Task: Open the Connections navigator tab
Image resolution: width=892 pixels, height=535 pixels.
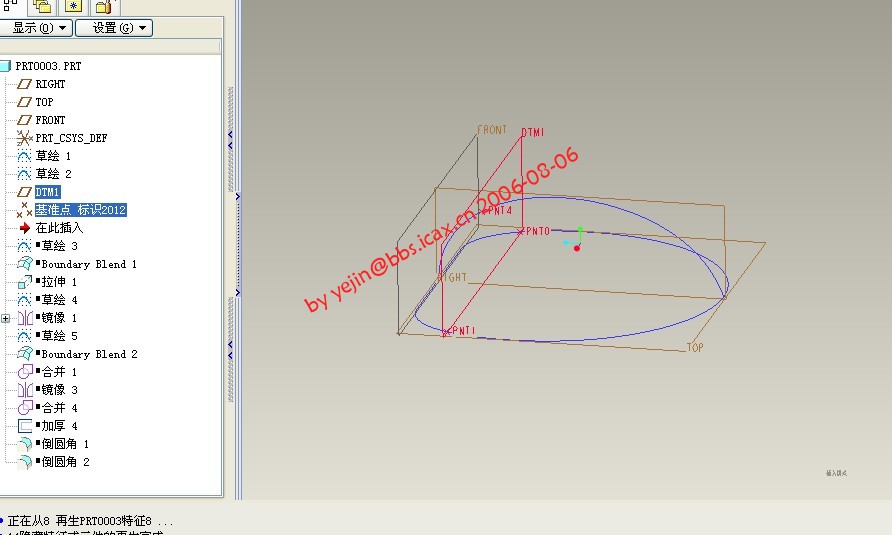Action: tap(104, 6)
